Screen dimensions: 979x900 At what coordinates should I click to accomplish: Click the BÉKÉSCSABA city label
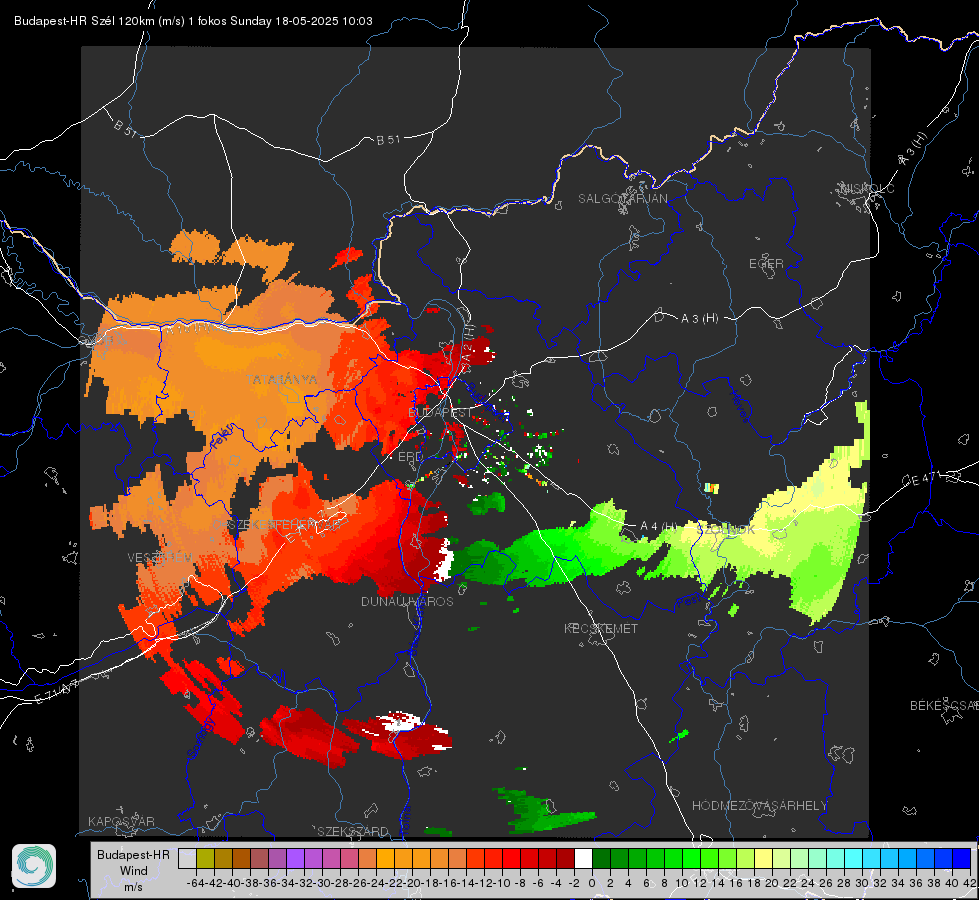click(x=944, y=706)
